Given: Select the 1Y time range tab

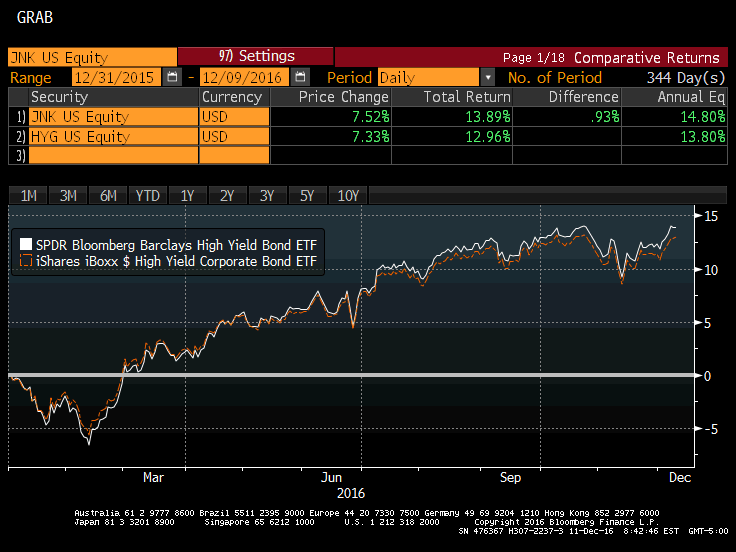Looking at the screenshot, I should 187,195.
